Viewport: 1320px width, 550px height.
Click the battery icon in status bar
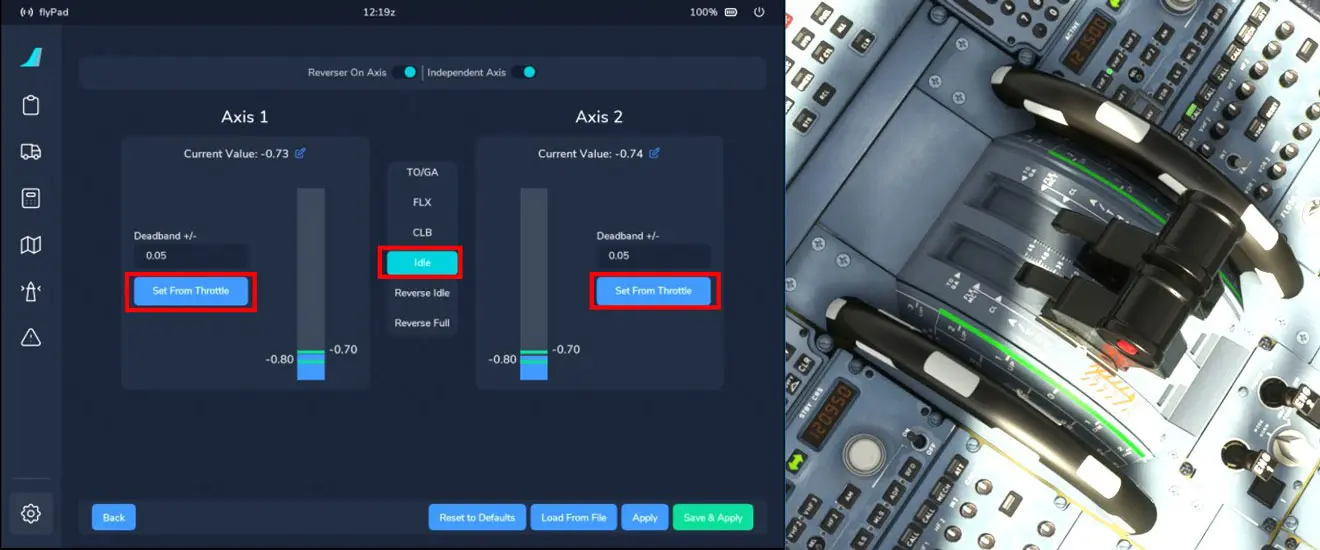(x=731, y=12)
